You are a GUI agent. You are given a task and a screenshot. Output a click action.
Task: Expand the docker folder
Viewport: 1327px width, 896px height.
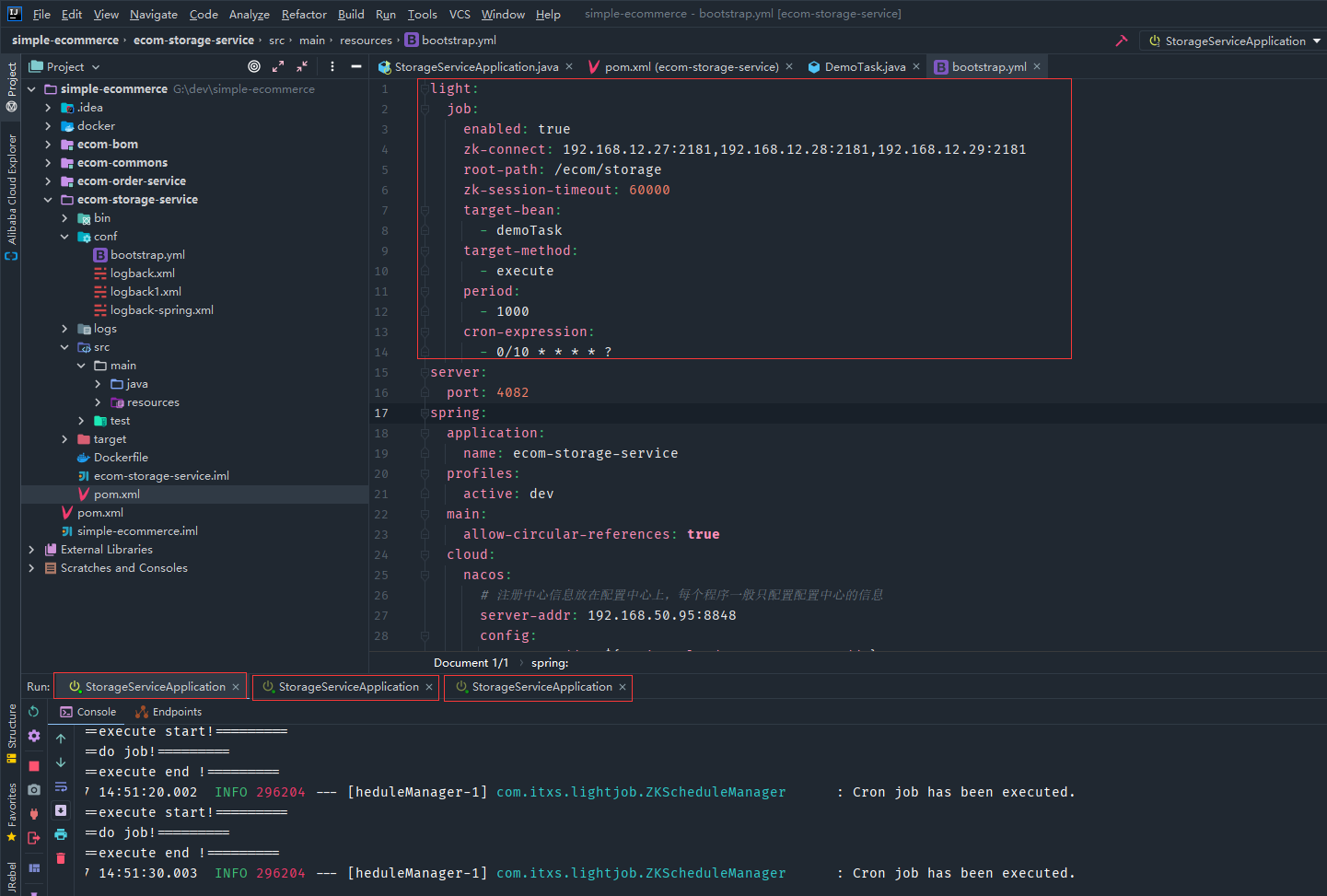(48, 126)
